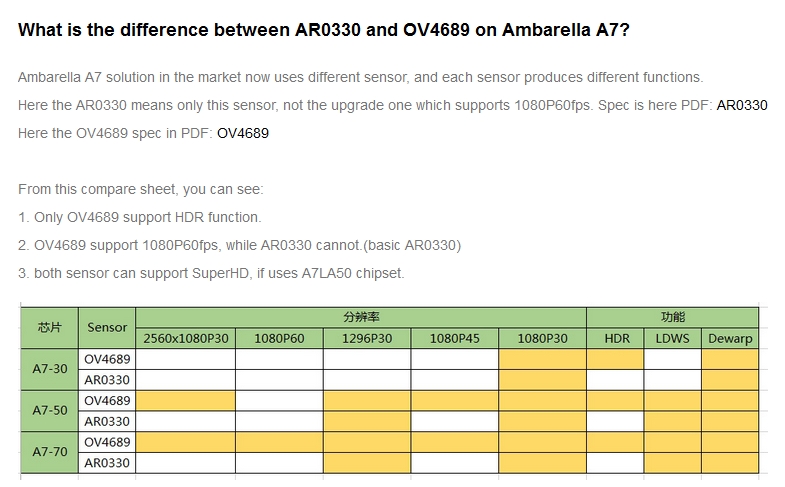The width and height of the screenshot is (785, 487).
Task: Click the 1080P60 column header
Action: coord(279,338)
